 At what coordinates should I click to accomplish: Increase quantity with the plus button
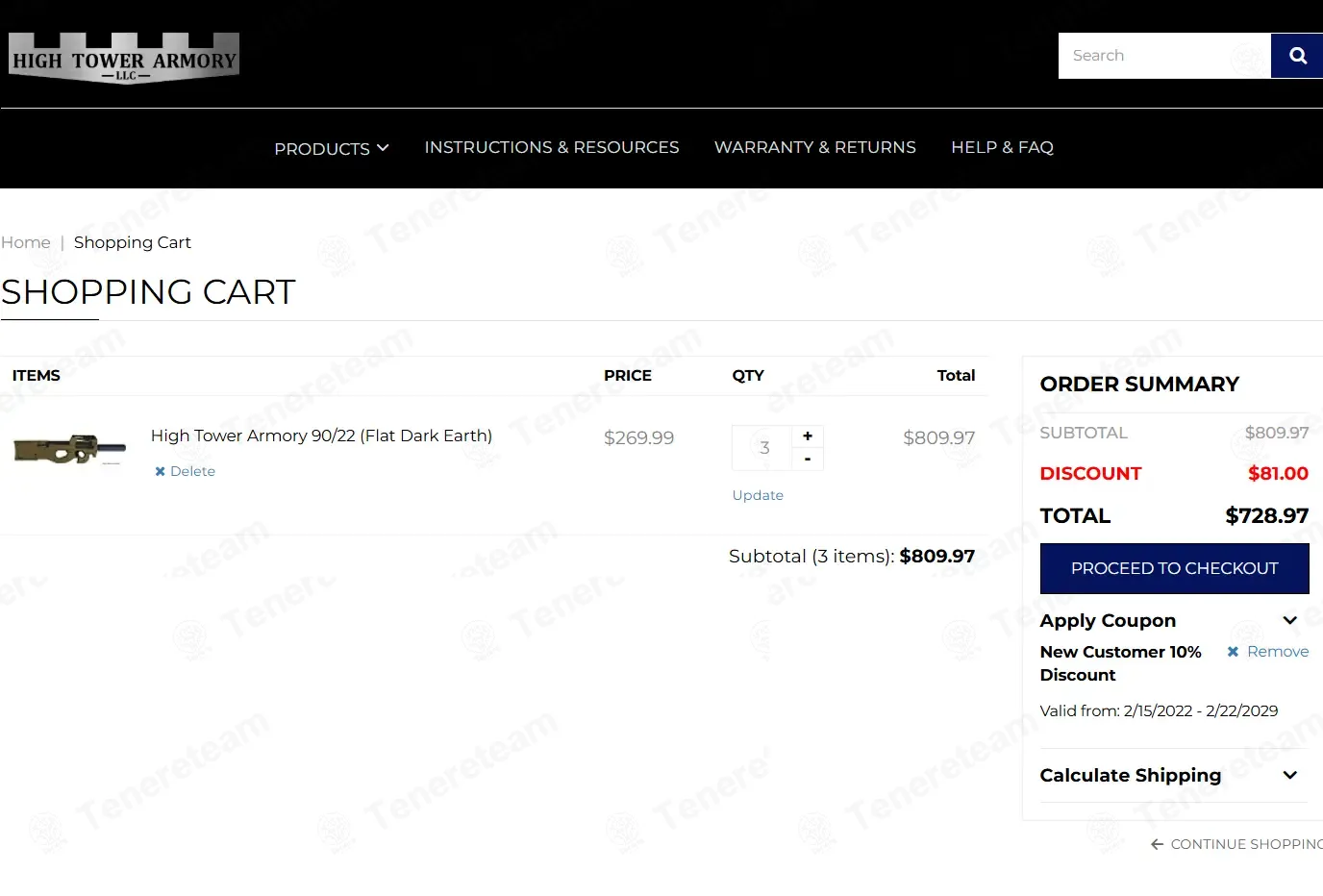point(808,436)
